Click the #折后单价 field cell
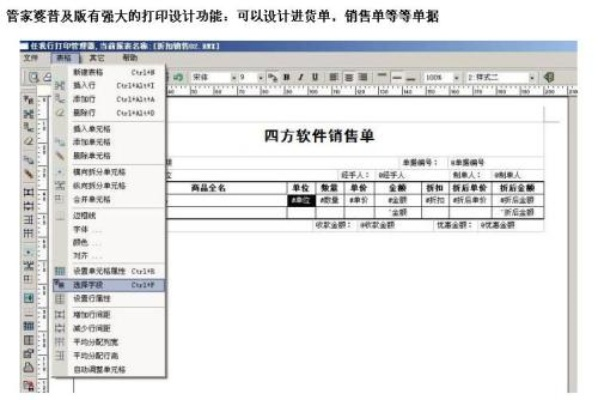598x400 pixels. [470, 200]
